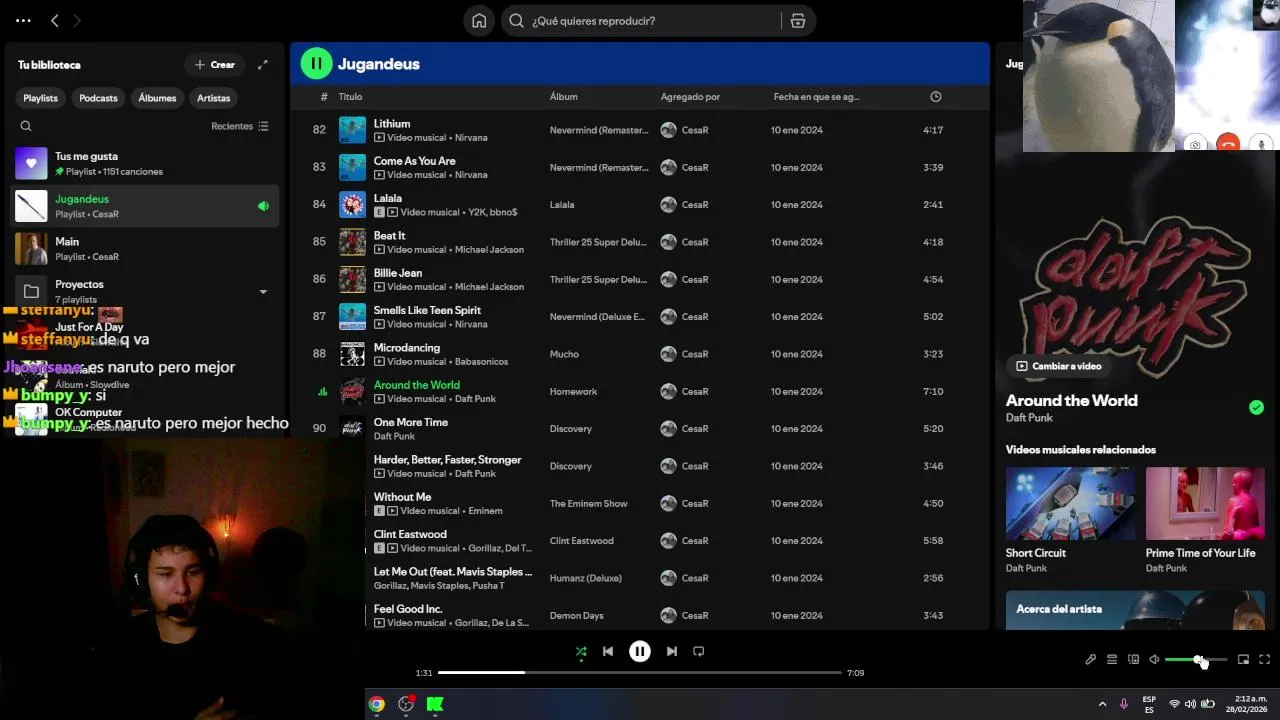Expand the Proyectos folder arrow
Viewport: 1280px width, 720px height.
click(x=263, y=292)
